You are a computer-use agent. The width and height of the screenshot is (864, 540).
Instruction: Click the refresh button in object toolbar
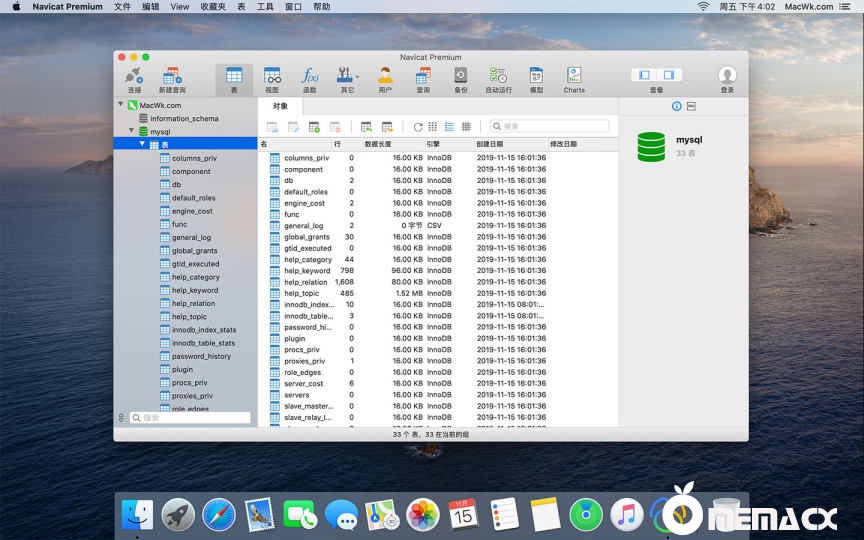(418, 127)
